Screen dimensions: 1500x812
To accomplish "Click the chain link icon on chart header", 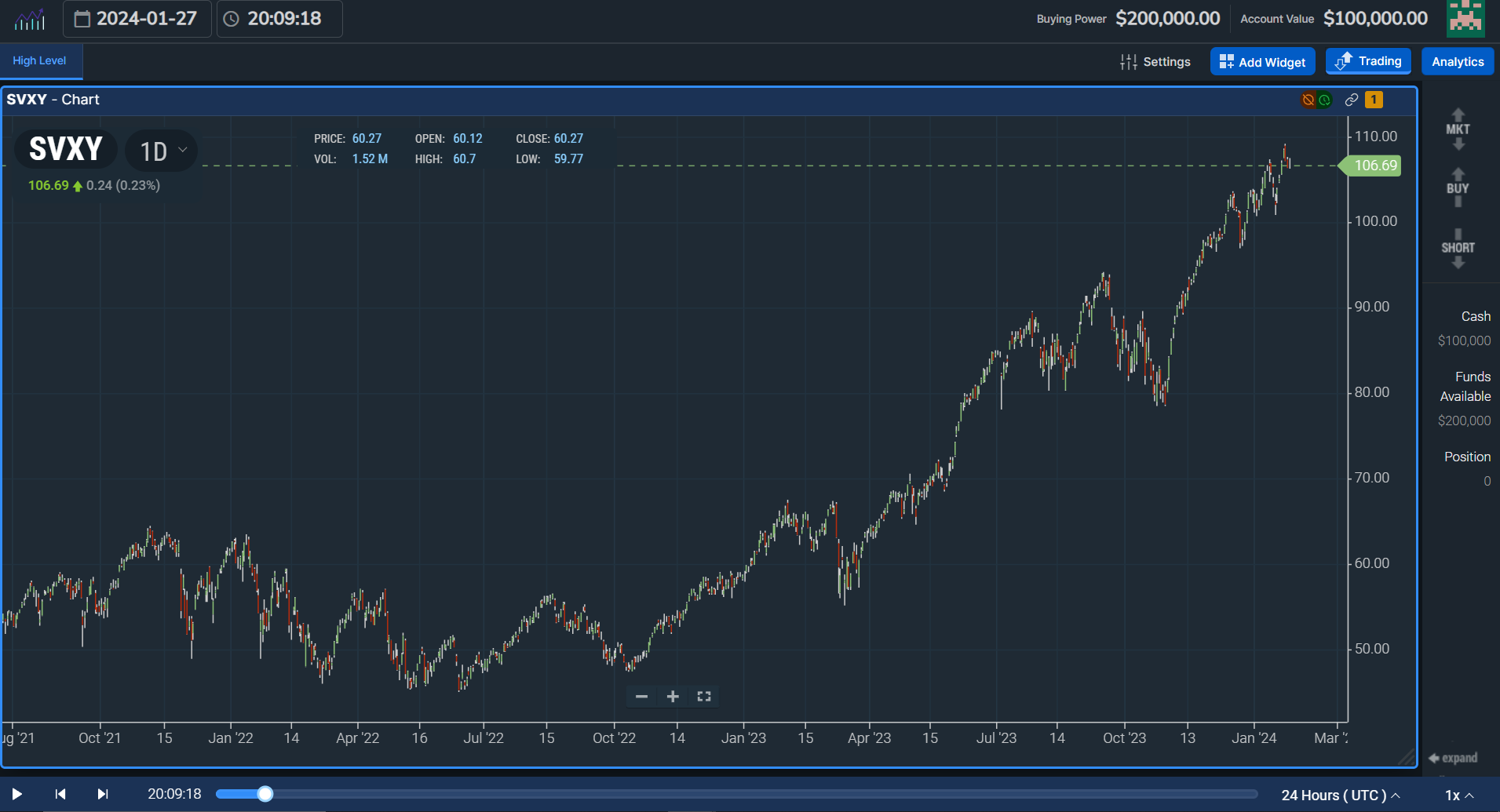I will tap(1352, 100).
